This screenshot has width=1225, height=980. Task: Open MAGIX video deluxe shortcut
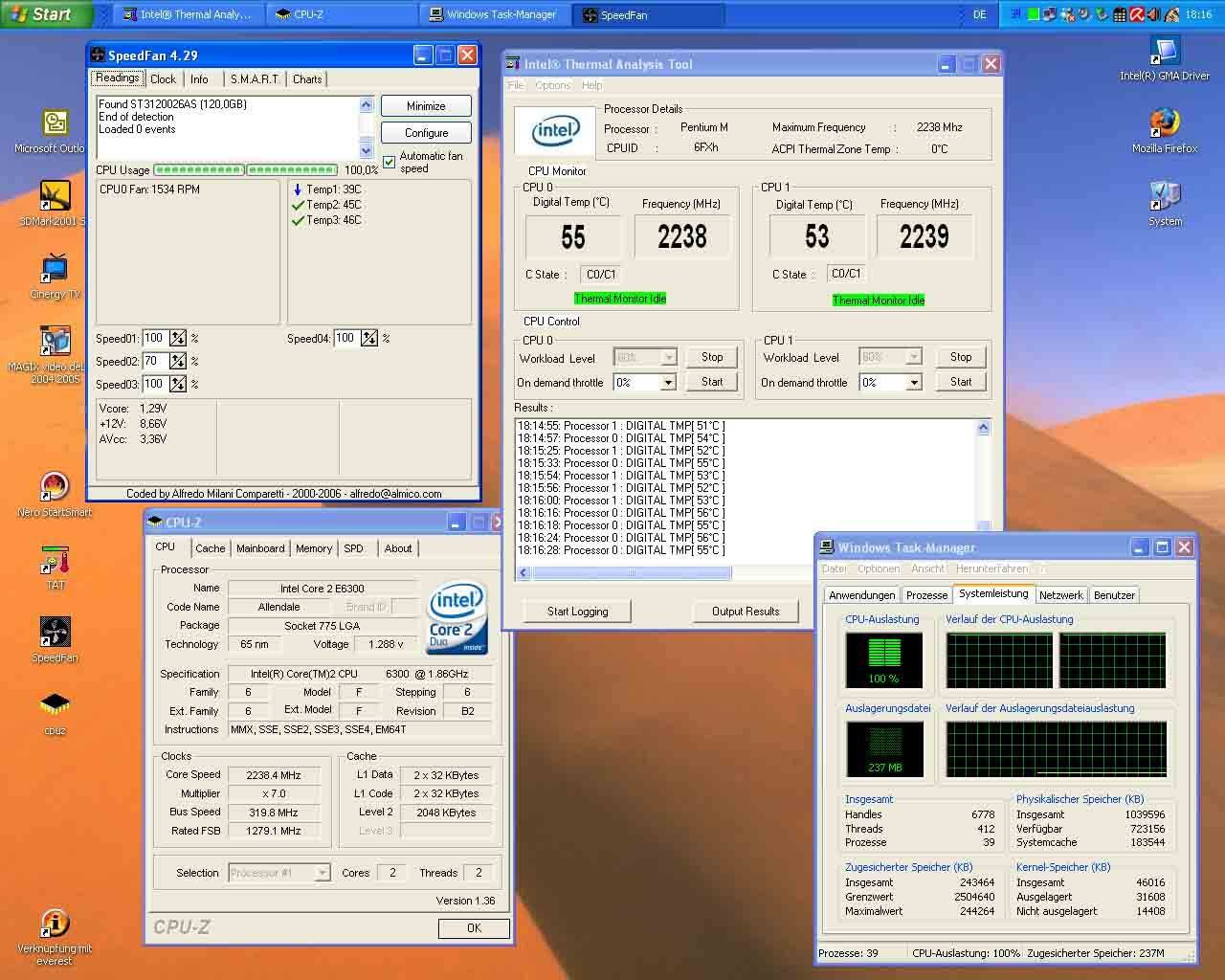click(x=55, y=342)
